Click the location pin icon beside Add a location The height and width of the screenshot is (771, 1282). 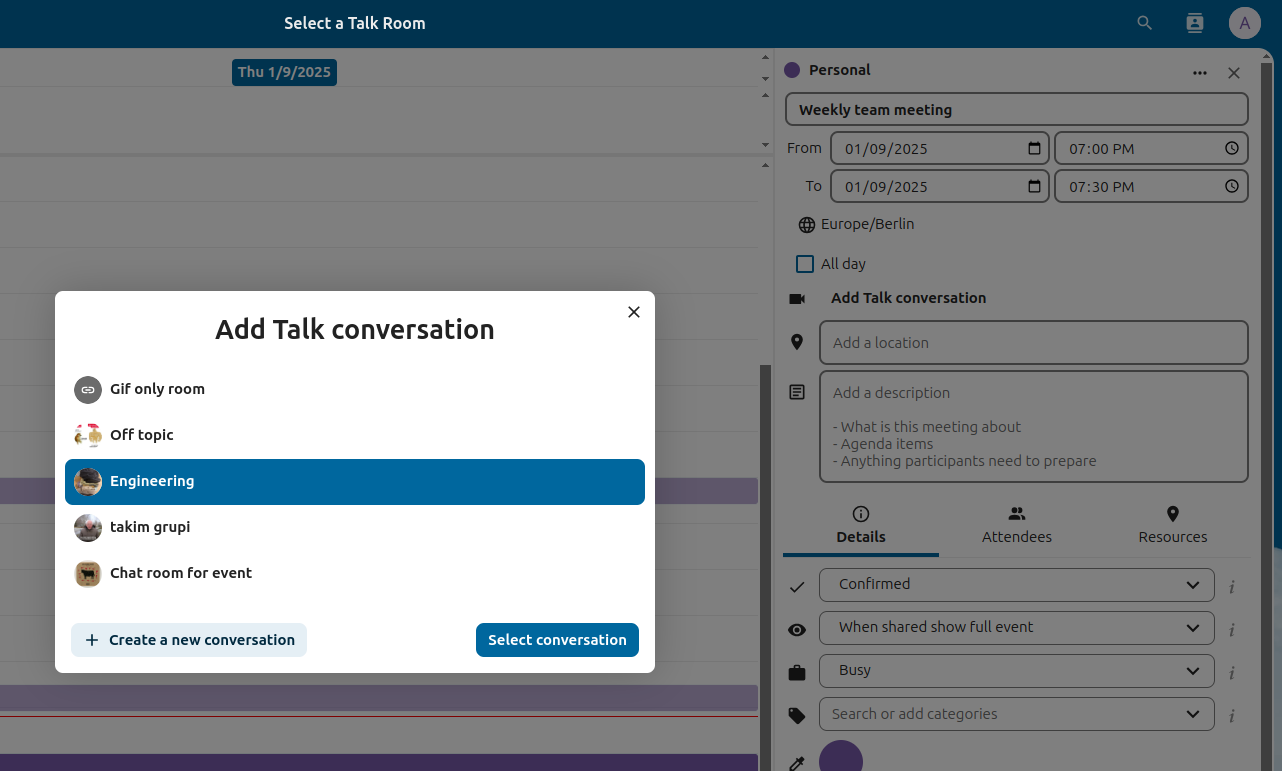click(x=797, y=342)
